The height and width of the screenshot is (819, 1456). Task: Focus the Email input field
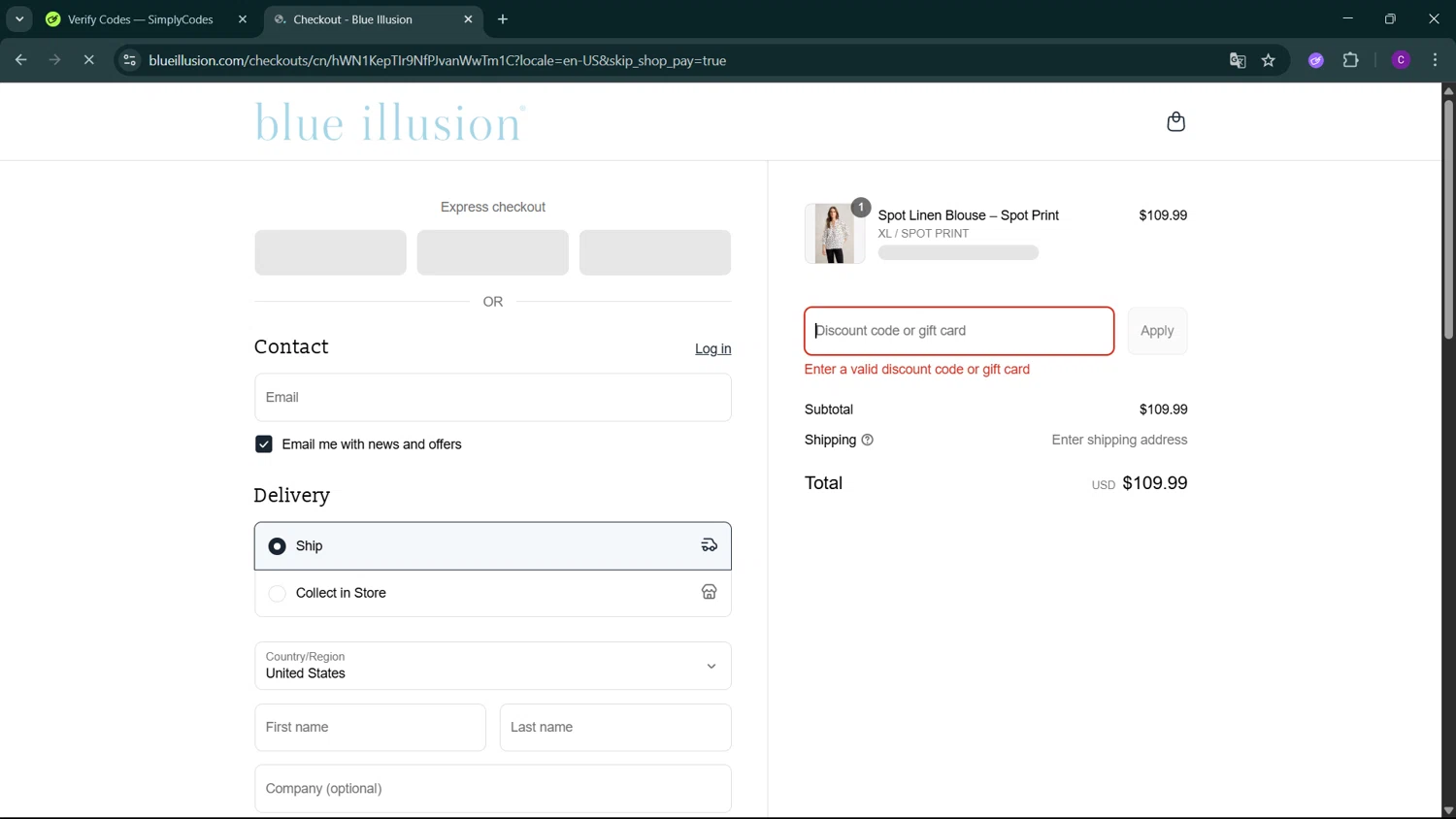click(493, 397)
